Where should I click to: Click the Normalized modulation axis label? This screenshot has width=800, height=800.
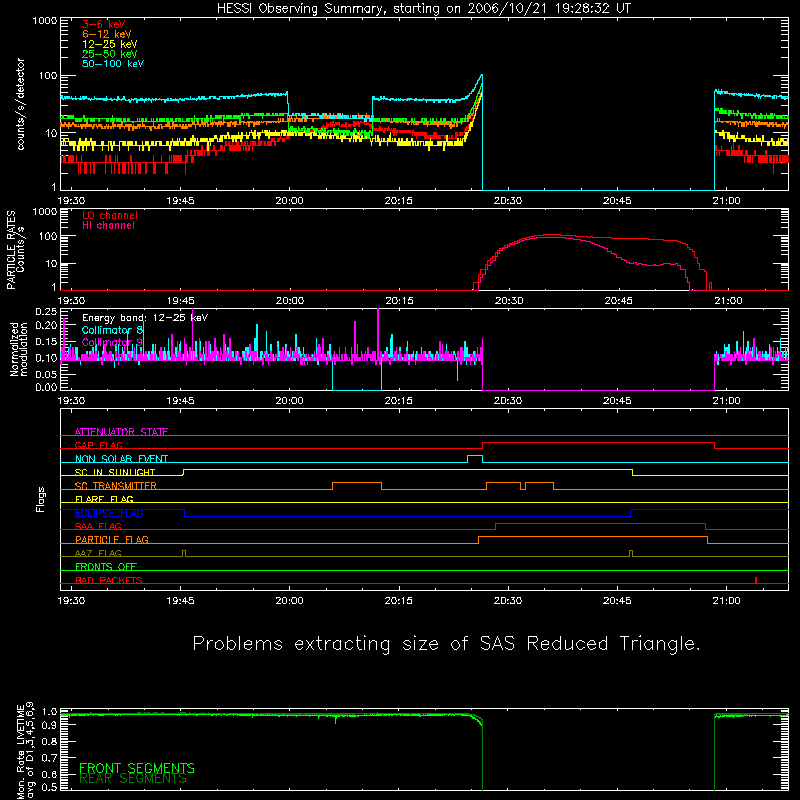pyautogui.click(x=18, y=349)
